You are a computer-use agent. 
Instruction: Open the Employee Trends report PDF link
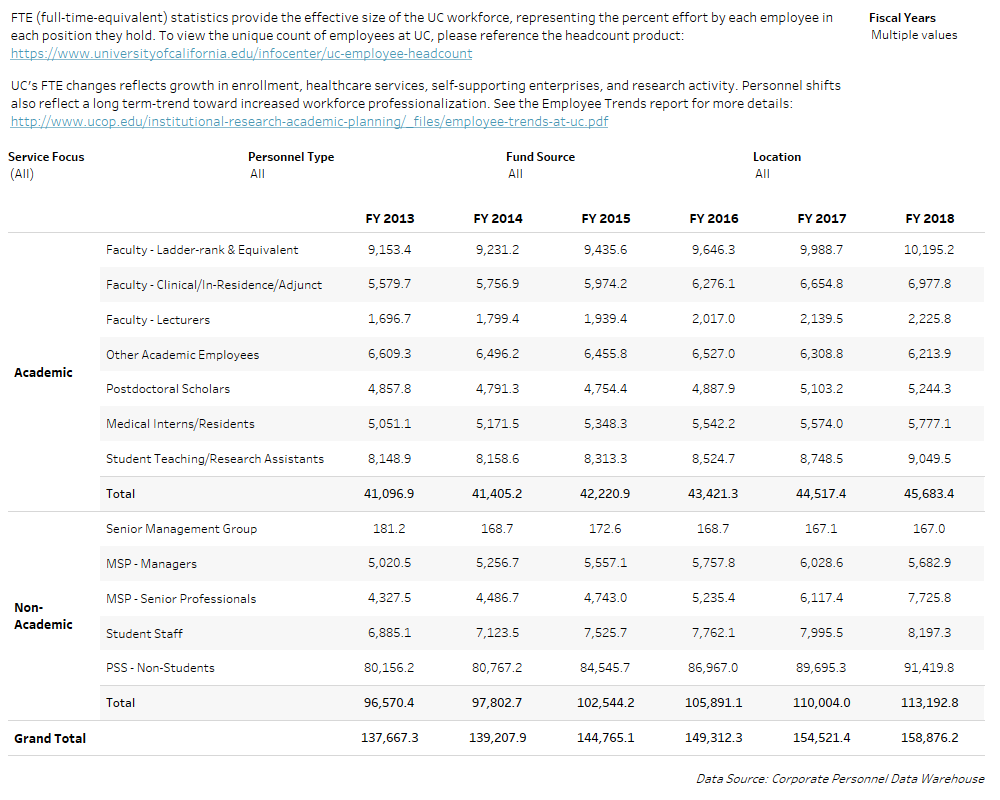[308, 122]
